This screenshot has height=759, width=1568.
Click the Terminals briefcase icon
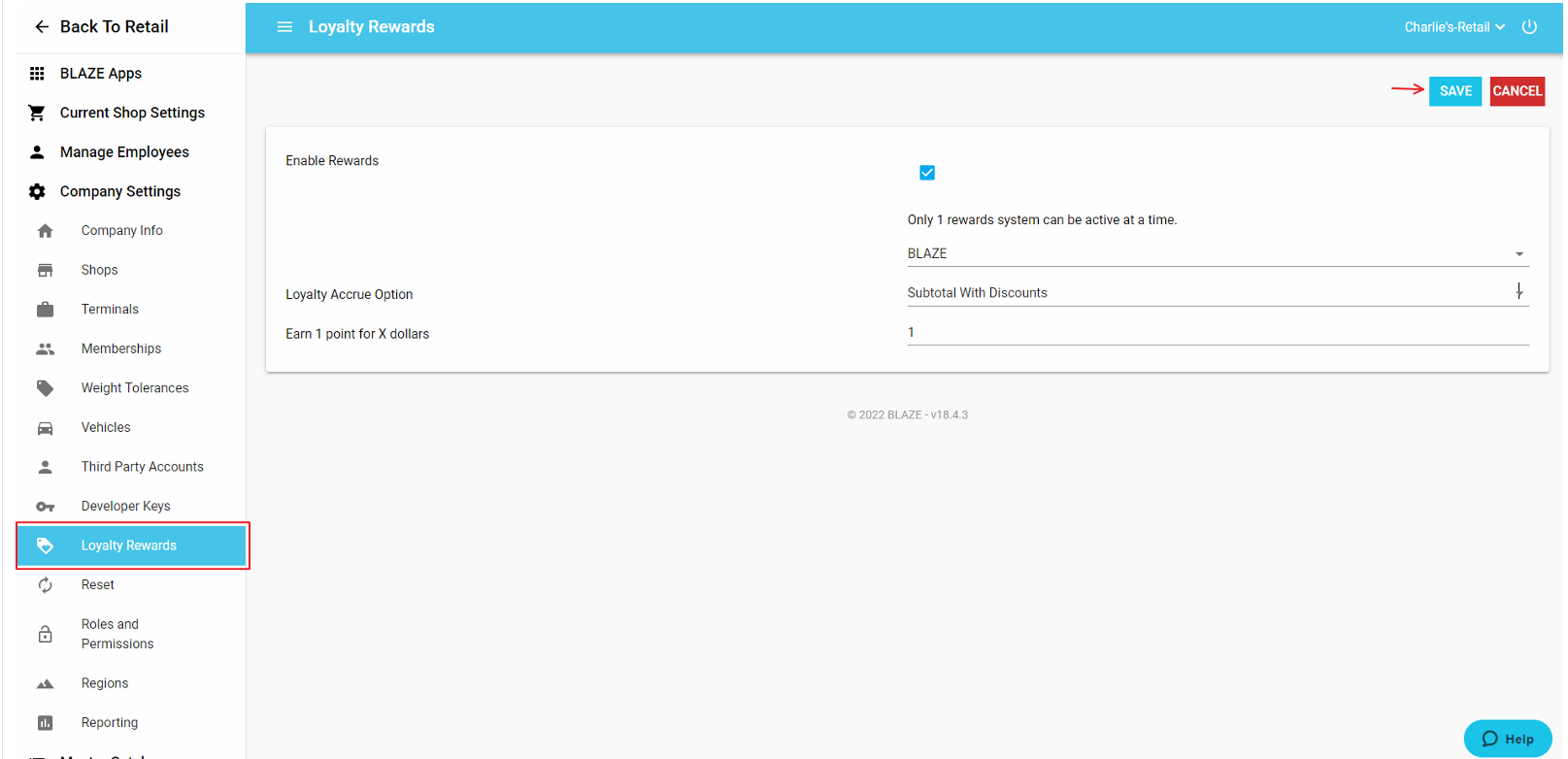(45, 310)
